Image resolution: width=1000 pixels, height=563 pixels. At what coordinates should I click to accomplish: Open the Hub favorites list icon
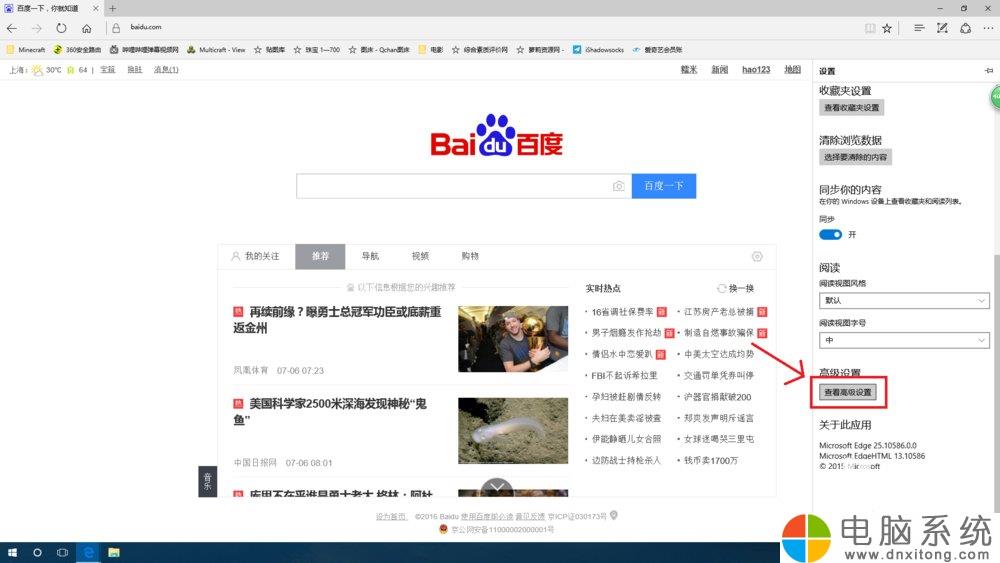(919, 28)
